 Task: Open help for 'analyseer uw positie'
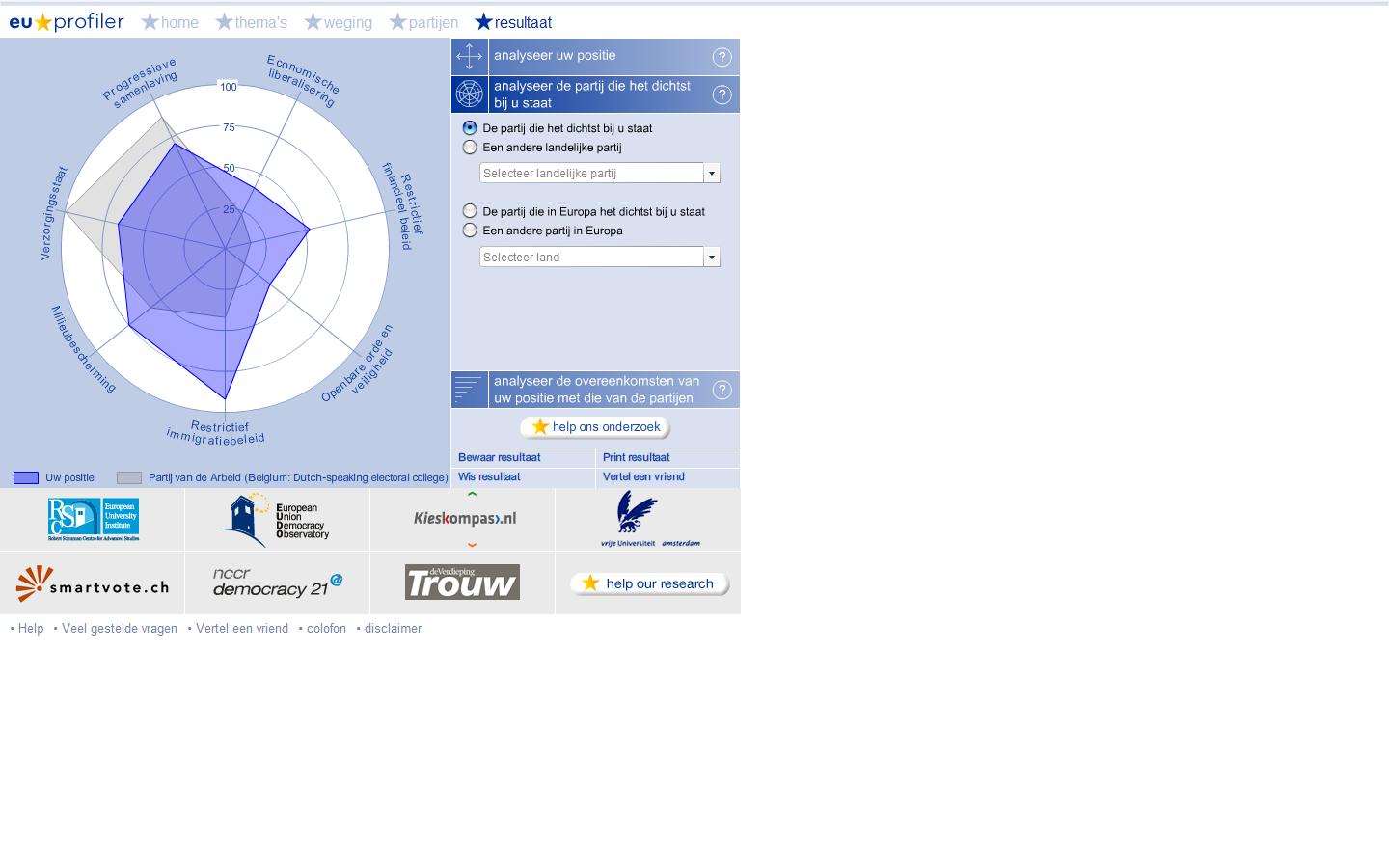coord(722,57)
